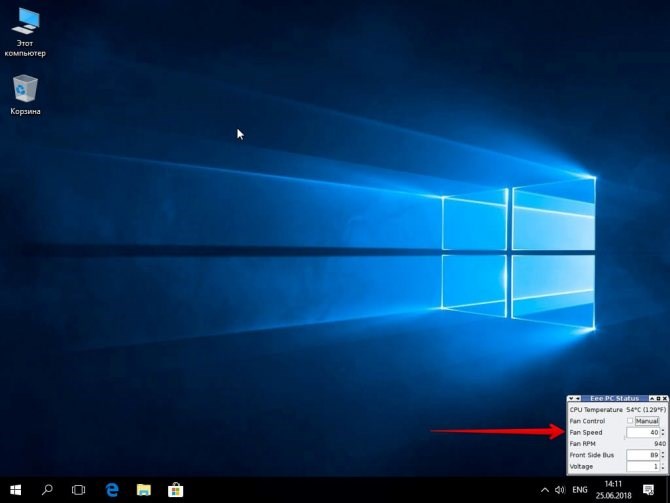Launch Microsoft Edge from taskbar
This screenshot has height=503, width=670.
[112, 490]
